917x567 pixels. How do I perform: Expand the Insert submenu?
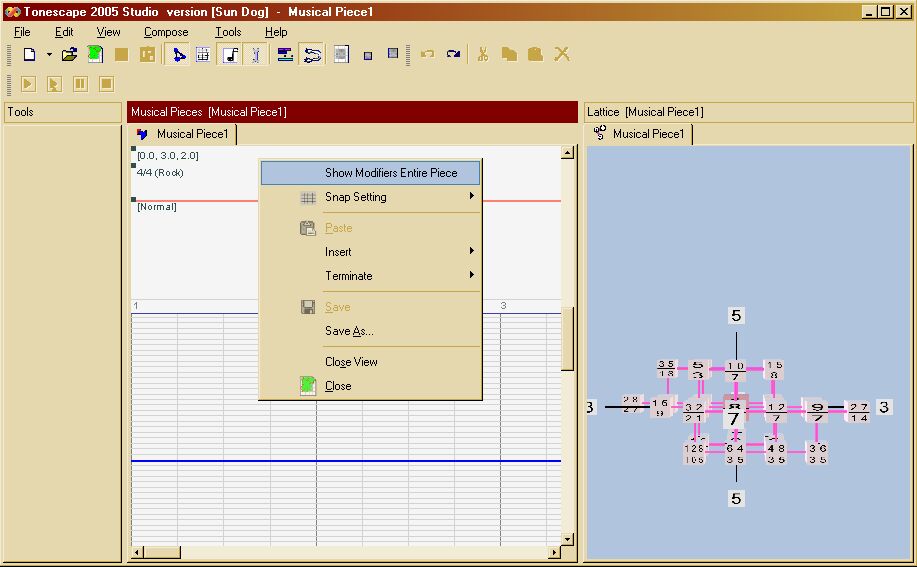click(x=370, y=252)
